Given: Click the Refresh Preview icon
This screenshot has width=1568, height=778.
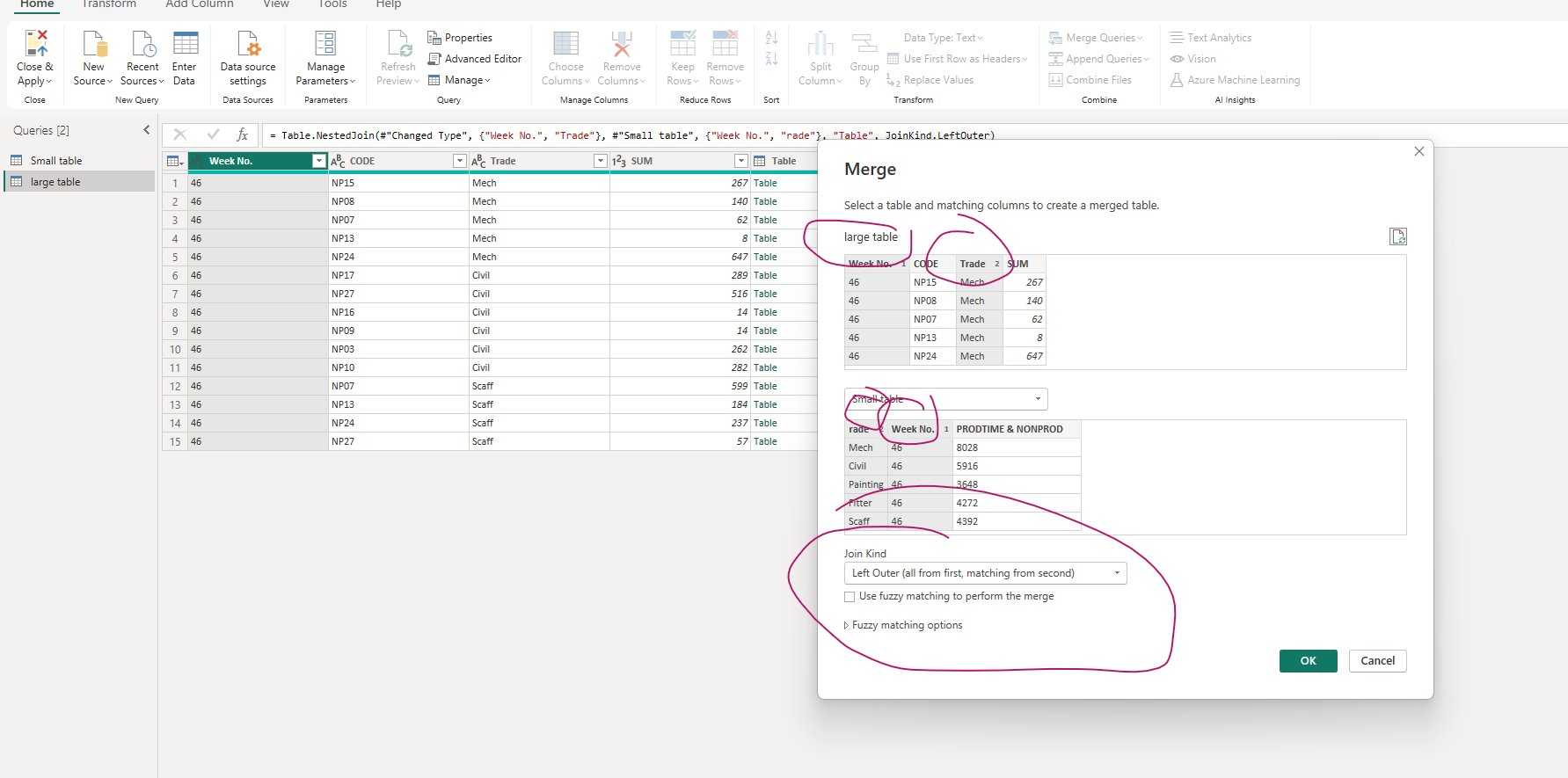Looking at the screenshot, I should pos(398,43).
